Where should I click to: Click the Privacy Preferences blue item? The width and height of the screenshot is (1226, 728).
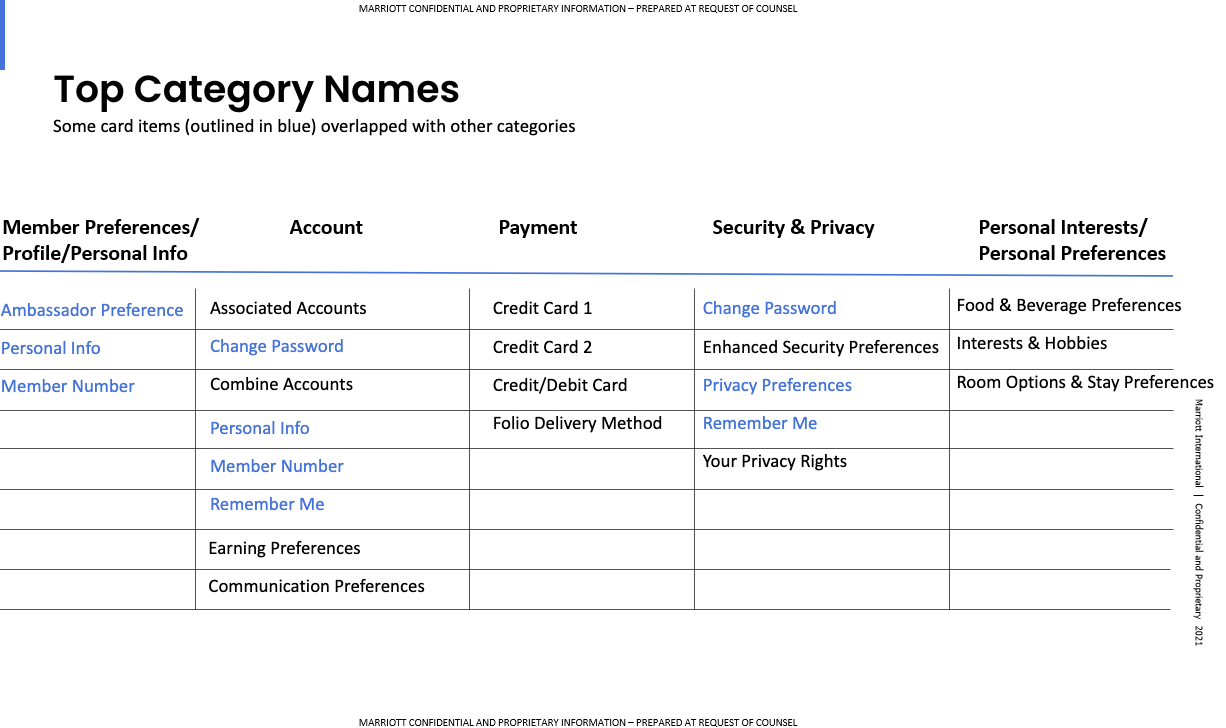click(x=777, y=386)
